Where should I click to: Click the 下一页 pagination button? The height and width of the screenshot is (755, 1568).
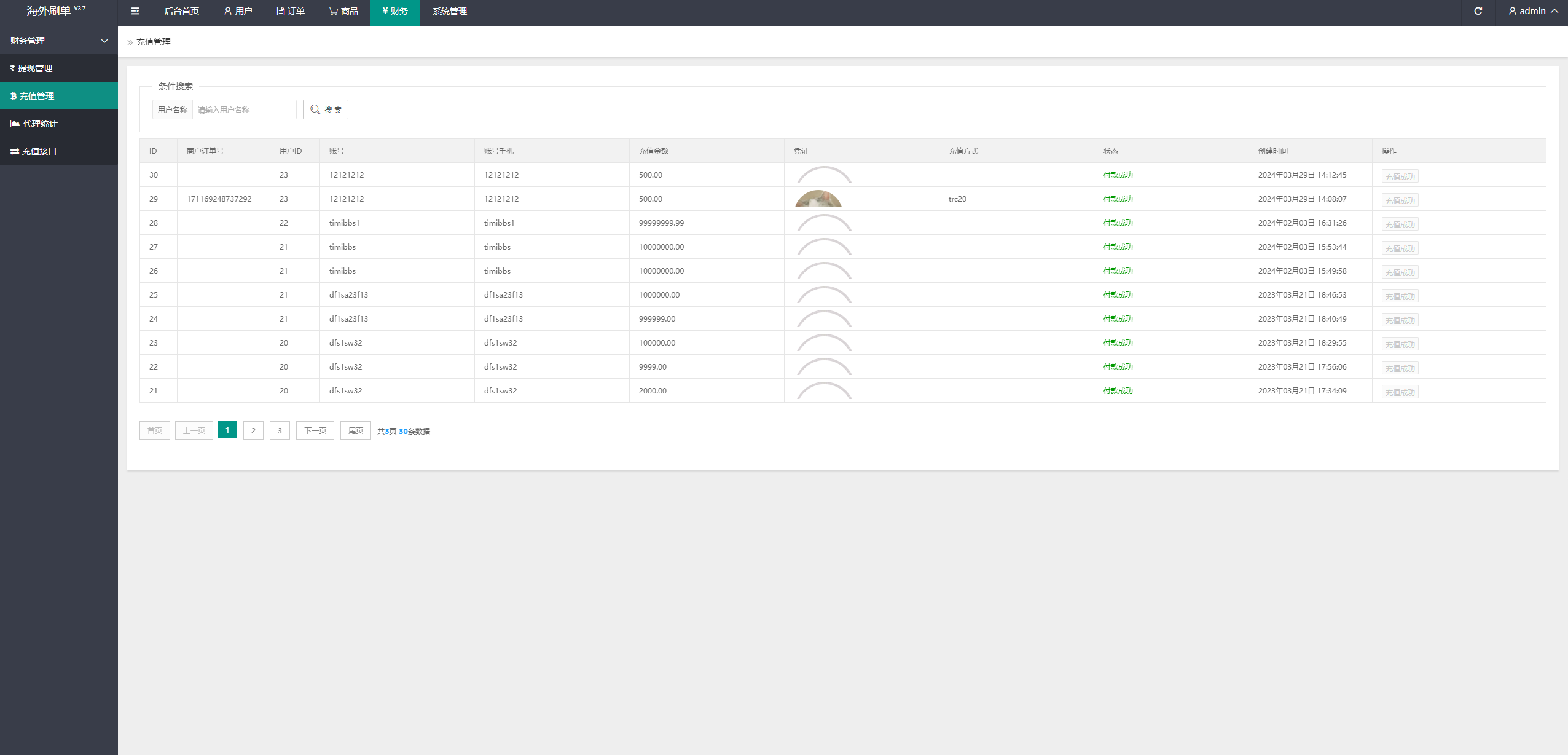(x=315, y=430)
